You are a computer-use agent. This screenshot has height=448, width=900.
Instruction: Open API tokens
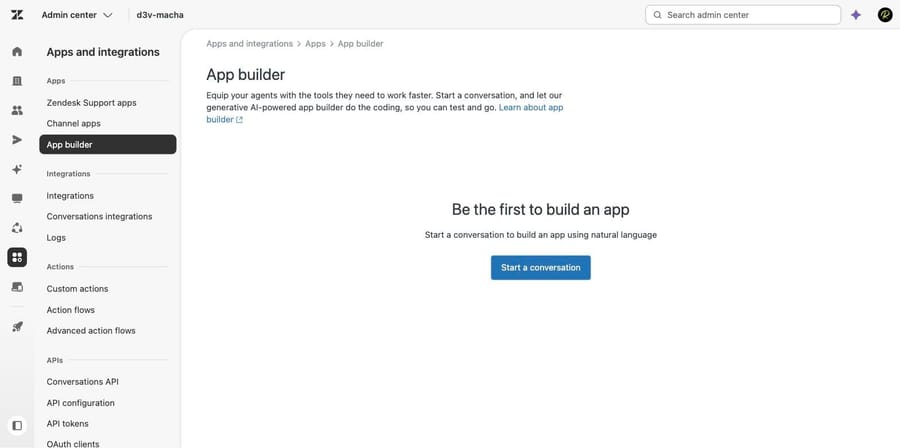point(68,423)
